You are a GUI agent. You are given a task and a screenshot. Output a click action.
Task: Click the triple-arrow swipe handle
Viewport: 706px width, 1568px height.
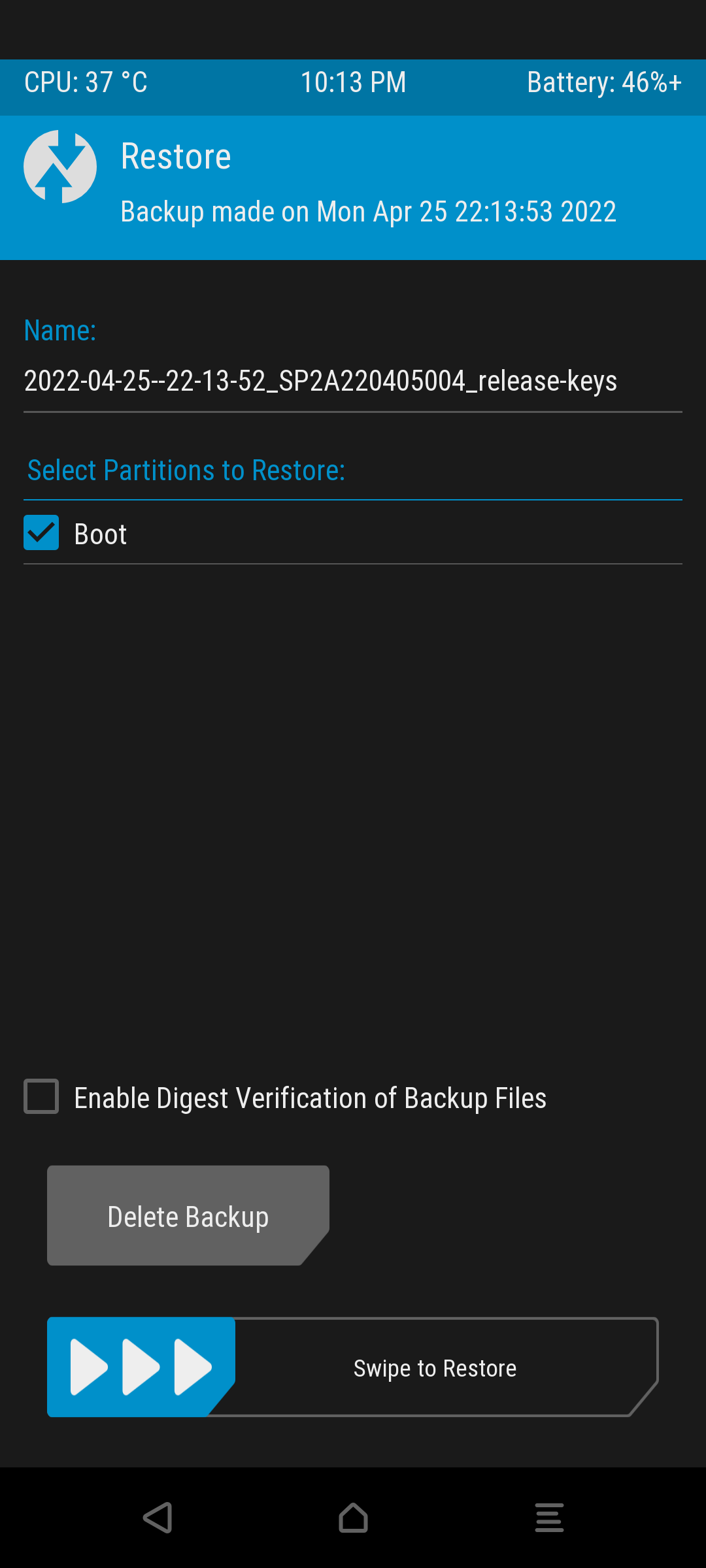click(141, 1367)
